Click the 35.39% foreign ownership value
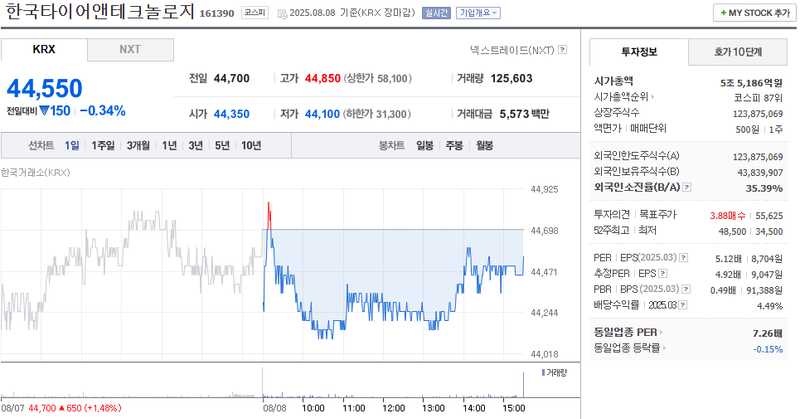Viewport: 800px width, 419px height. coord(764,188)
